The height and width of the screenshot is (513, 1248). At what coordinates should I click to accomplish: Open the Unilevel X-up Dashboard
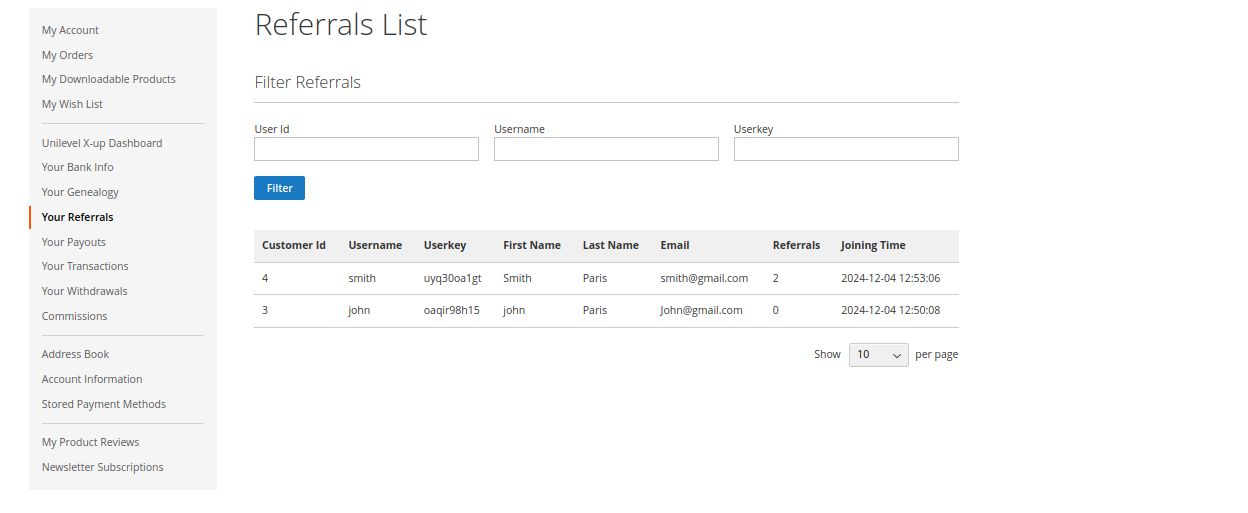point(102,143)
